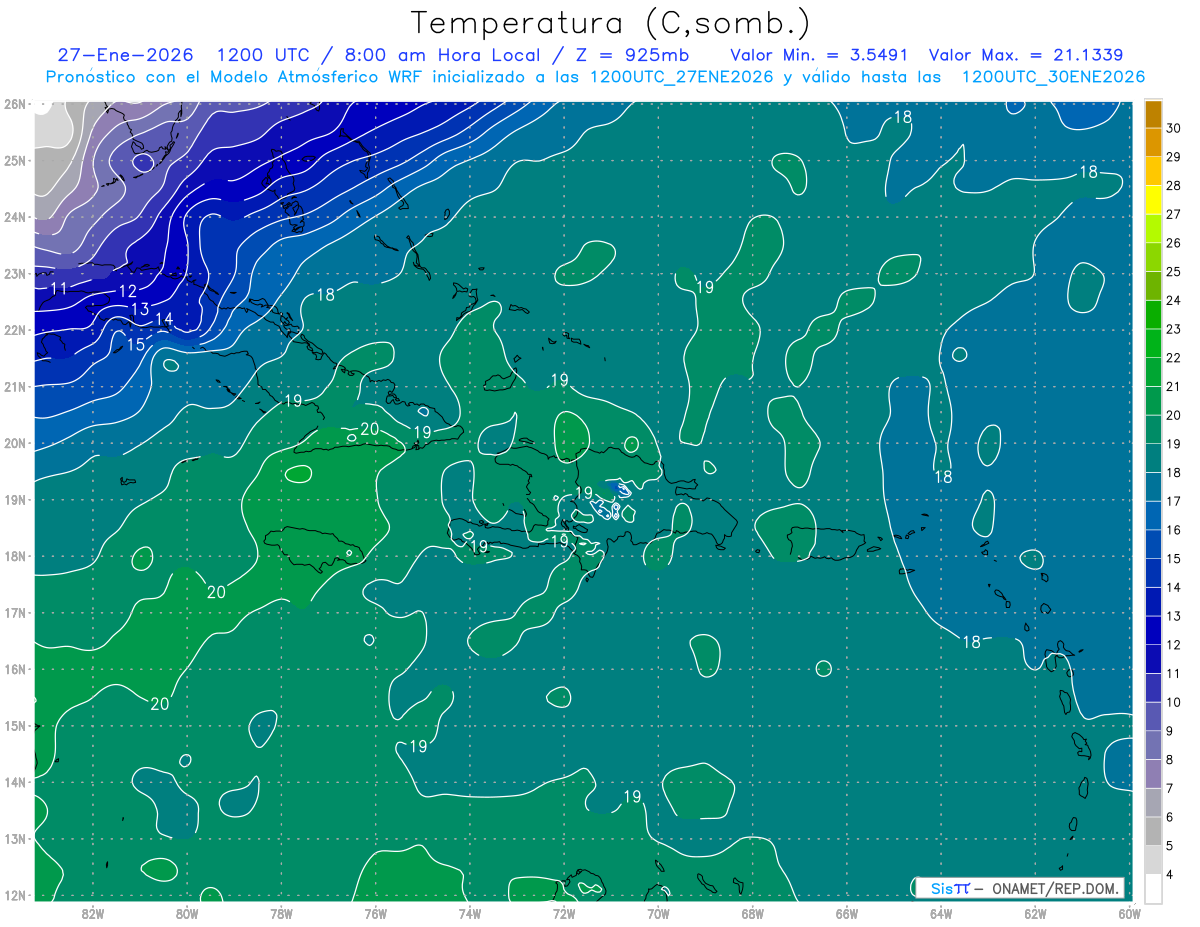The width and height of the screenshot is (1200, 927).
Task: Click the "60W" longitude axis label
Action: (1129, 913)
